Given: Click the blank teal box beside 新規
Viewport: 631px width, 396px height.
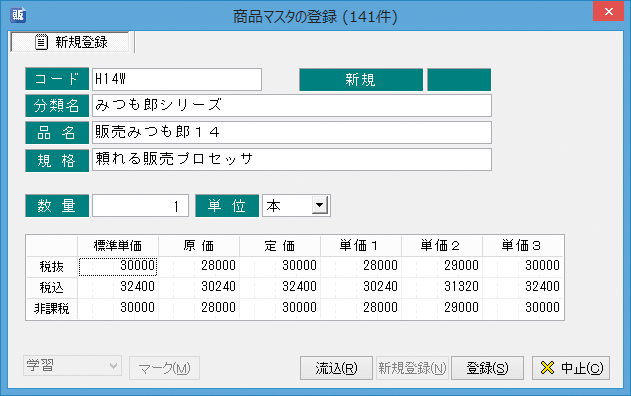Looking at the screenshot, I should pyautogui.click(x=459, y=79).
